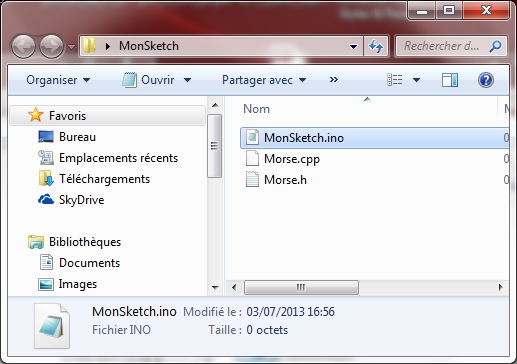
Task: Open Téléchargements folder
Action: coord(104,179)
